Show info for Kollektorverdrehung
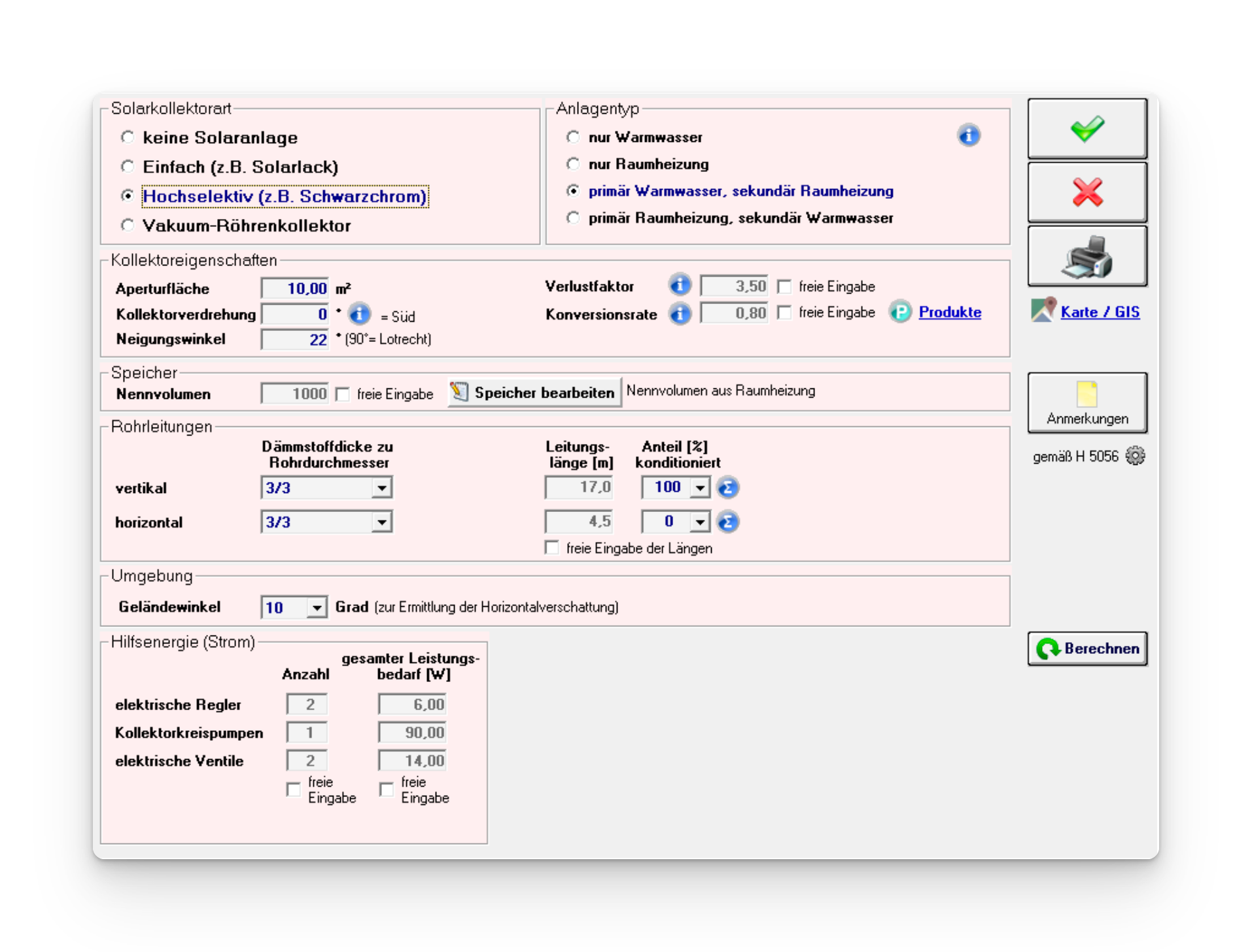The image size is (1252, 952). coord(359,314)
